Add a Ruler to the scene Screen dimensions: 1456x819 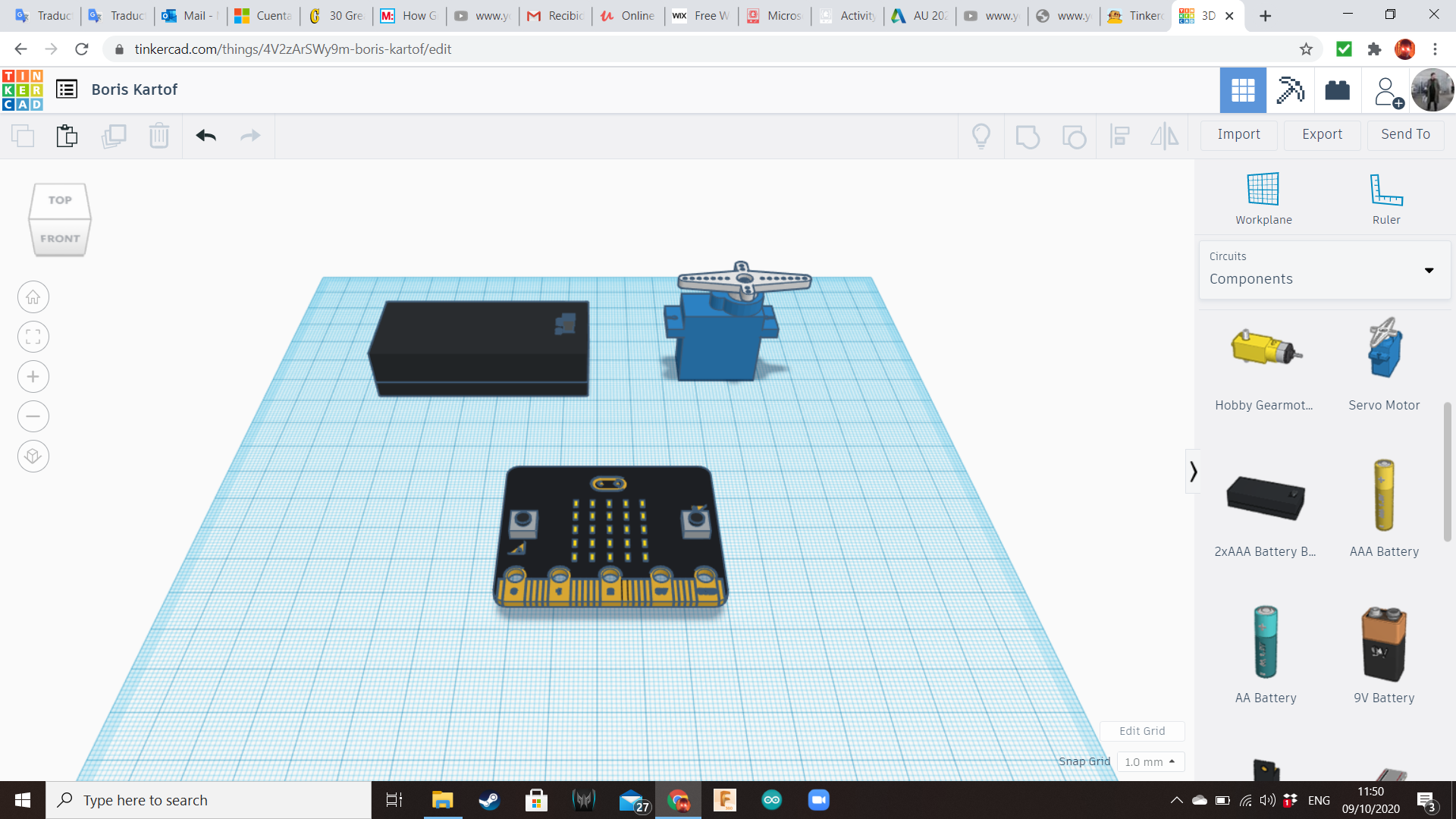(1386, 197)
